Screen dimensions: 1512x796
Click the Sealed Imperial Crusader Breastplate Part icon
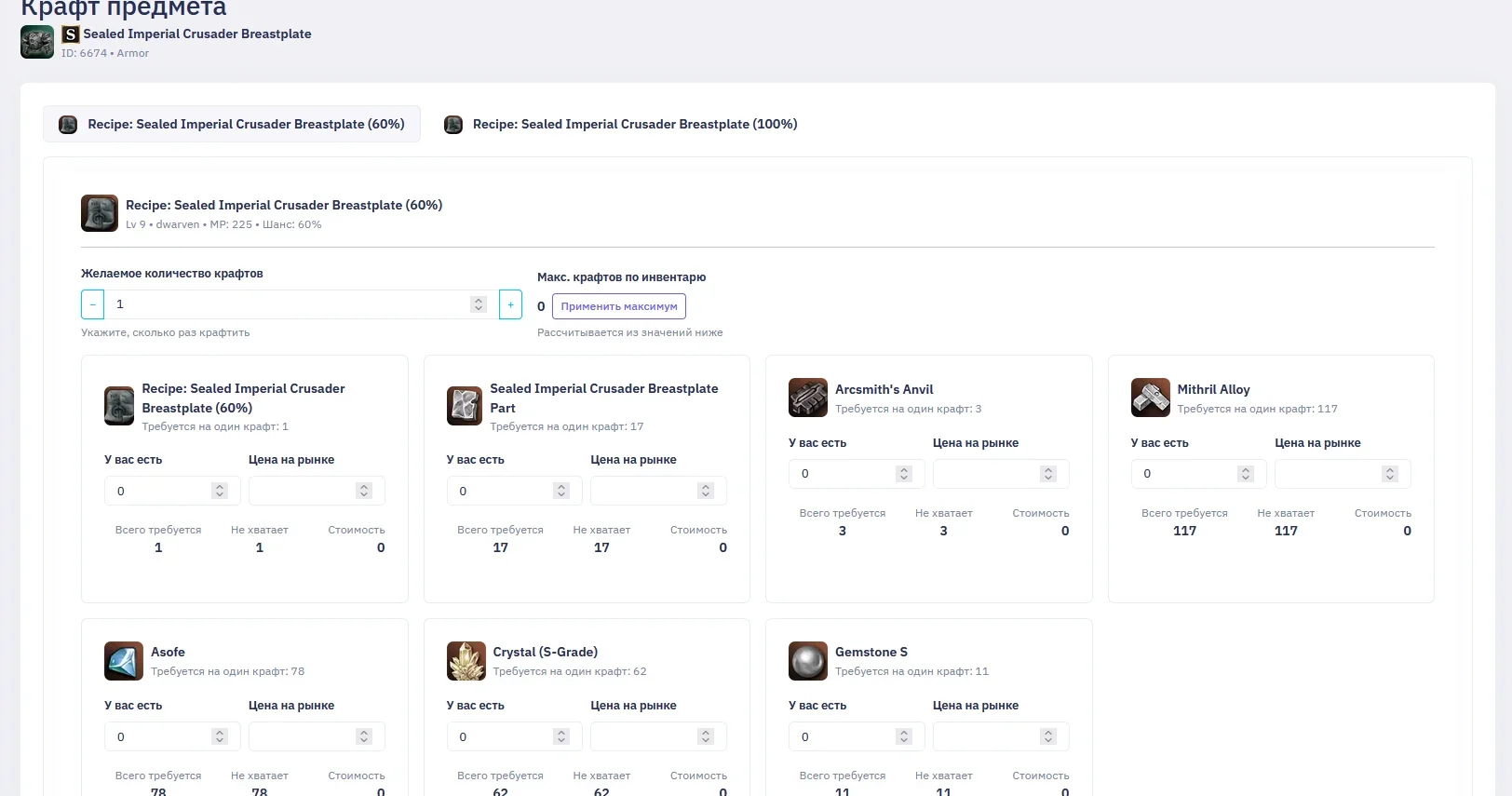coord(465,406)
